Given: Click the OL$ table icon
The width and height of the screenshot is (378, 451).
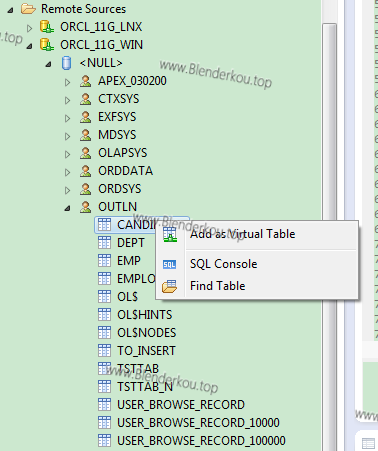Looking at the screenshot, I should (104, 297).
